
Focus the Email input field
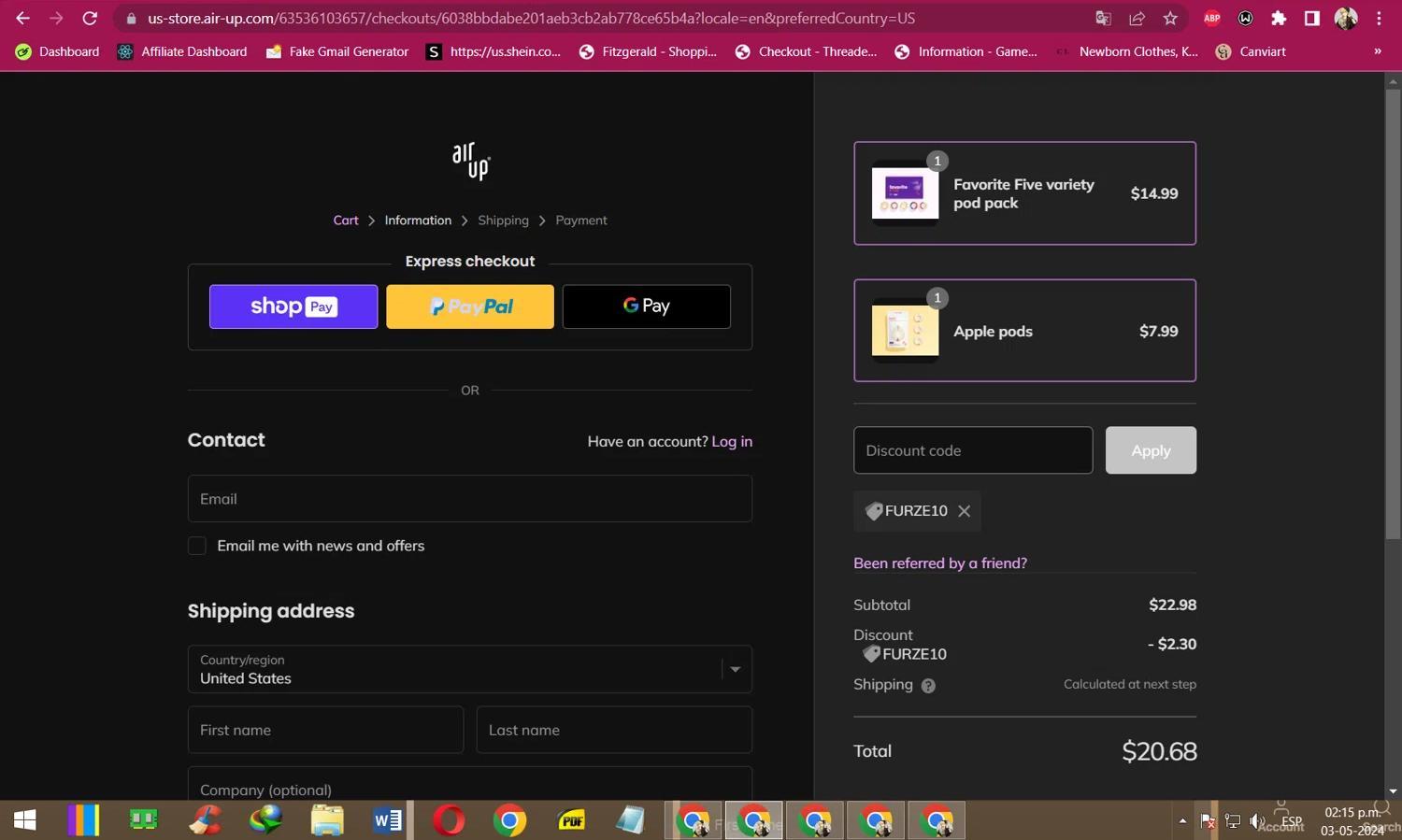coord(470,499)
